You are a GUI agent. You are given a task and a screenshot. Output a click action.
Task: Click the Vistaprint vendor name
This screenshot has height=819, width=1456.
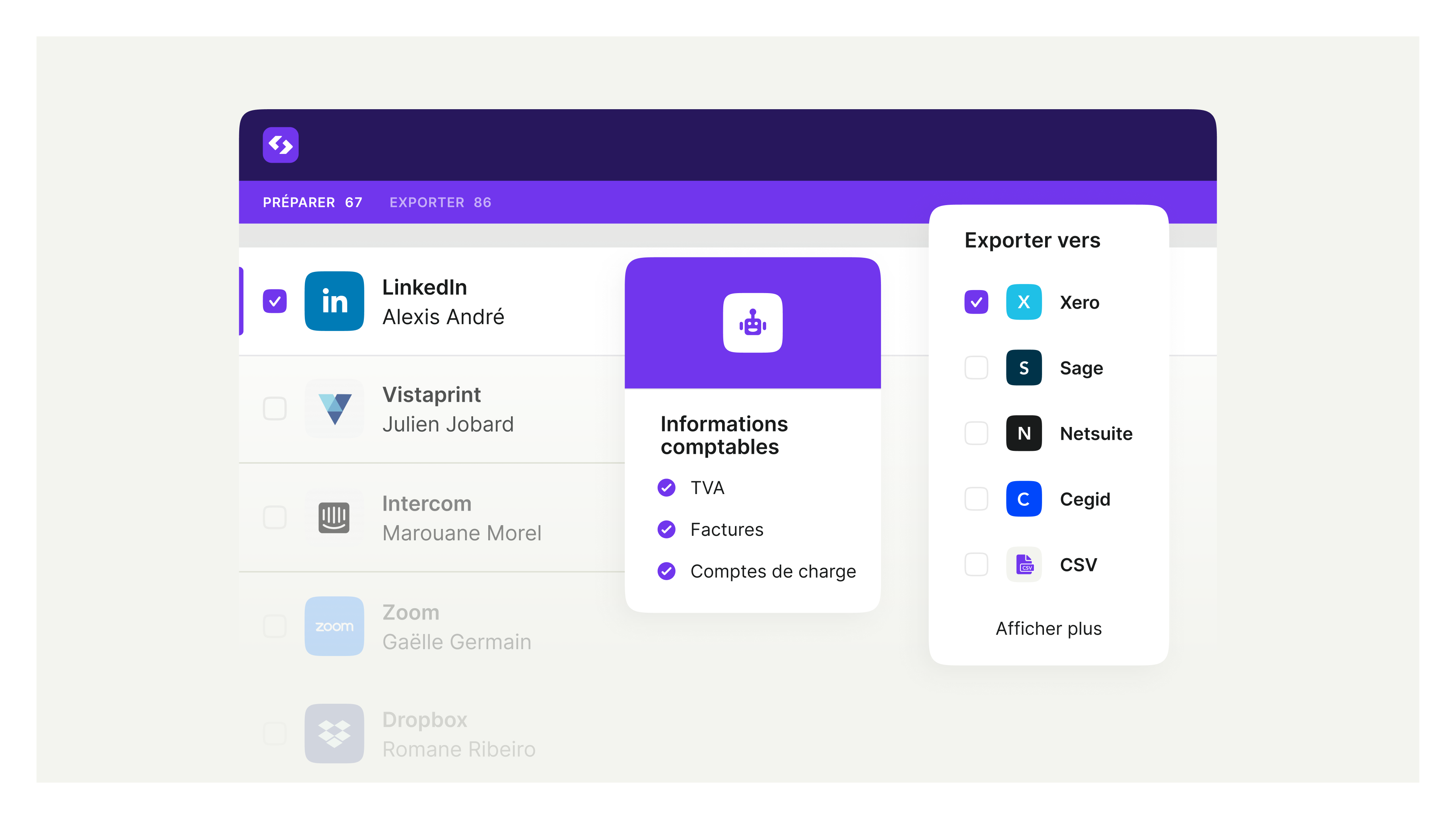[x=431, y=395]
